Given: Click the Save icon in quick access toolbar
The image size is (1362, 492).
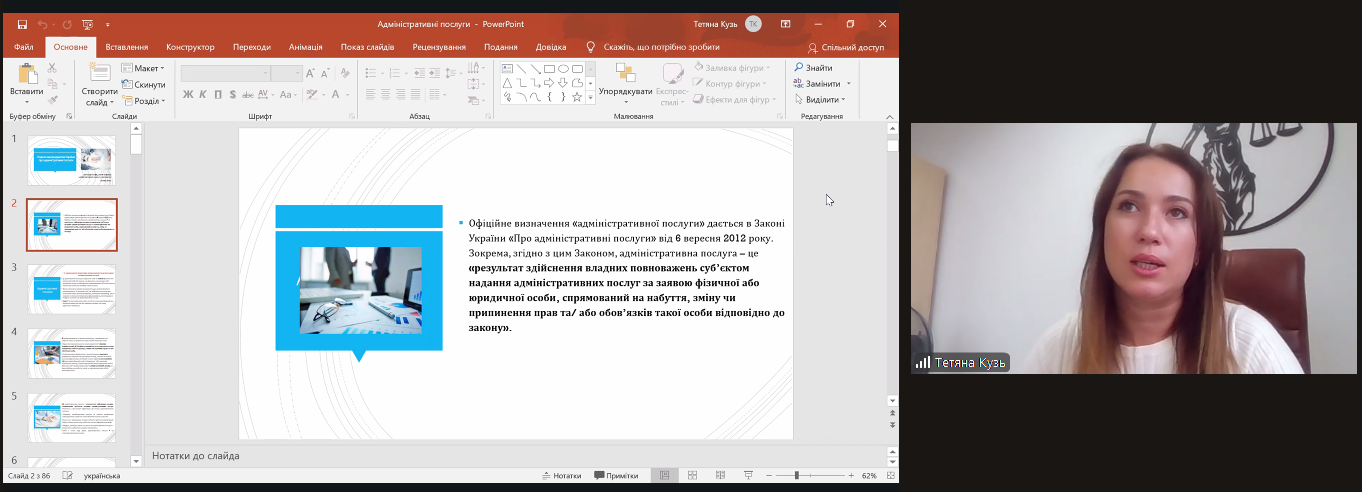Looking at the screenshot, I should (x=22, y=24).
